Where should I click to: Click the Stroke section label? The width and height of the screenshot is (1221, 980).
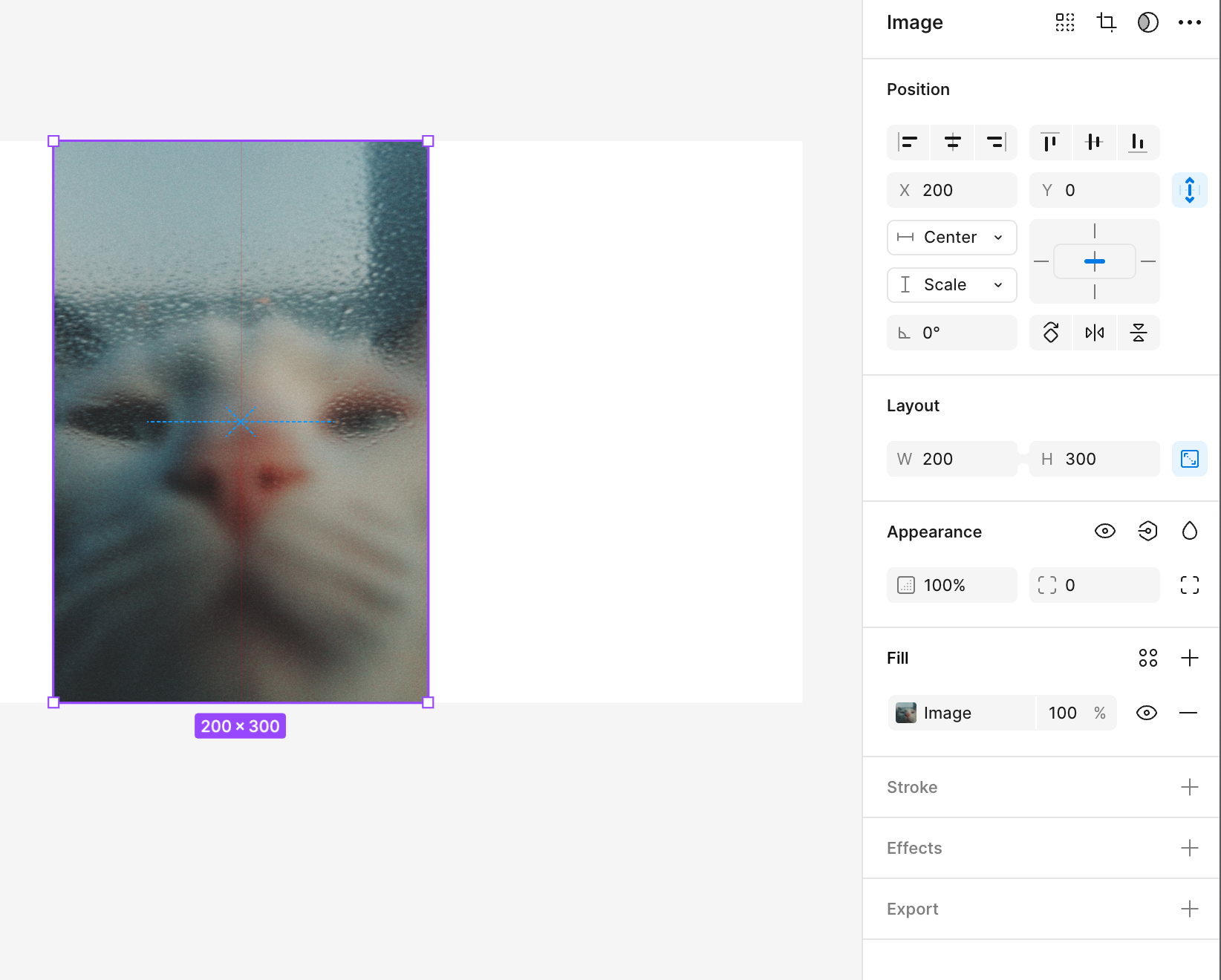912,787
